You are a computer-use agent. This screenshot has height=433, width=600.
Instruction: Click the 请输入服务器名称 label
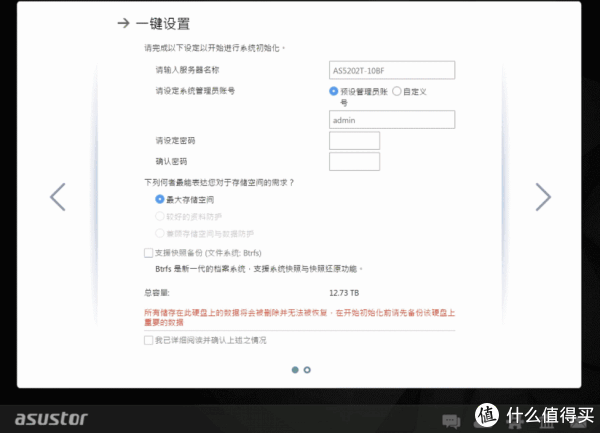pyautogui.click(x=187, y=70)
